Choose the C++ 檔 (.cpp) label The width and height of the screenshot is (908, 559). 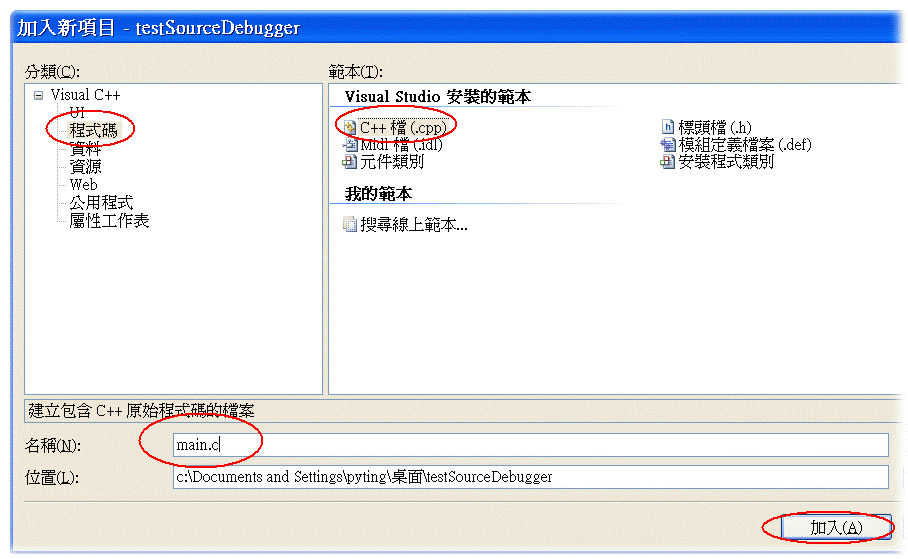pyautogui.click(x=403, y=127)
